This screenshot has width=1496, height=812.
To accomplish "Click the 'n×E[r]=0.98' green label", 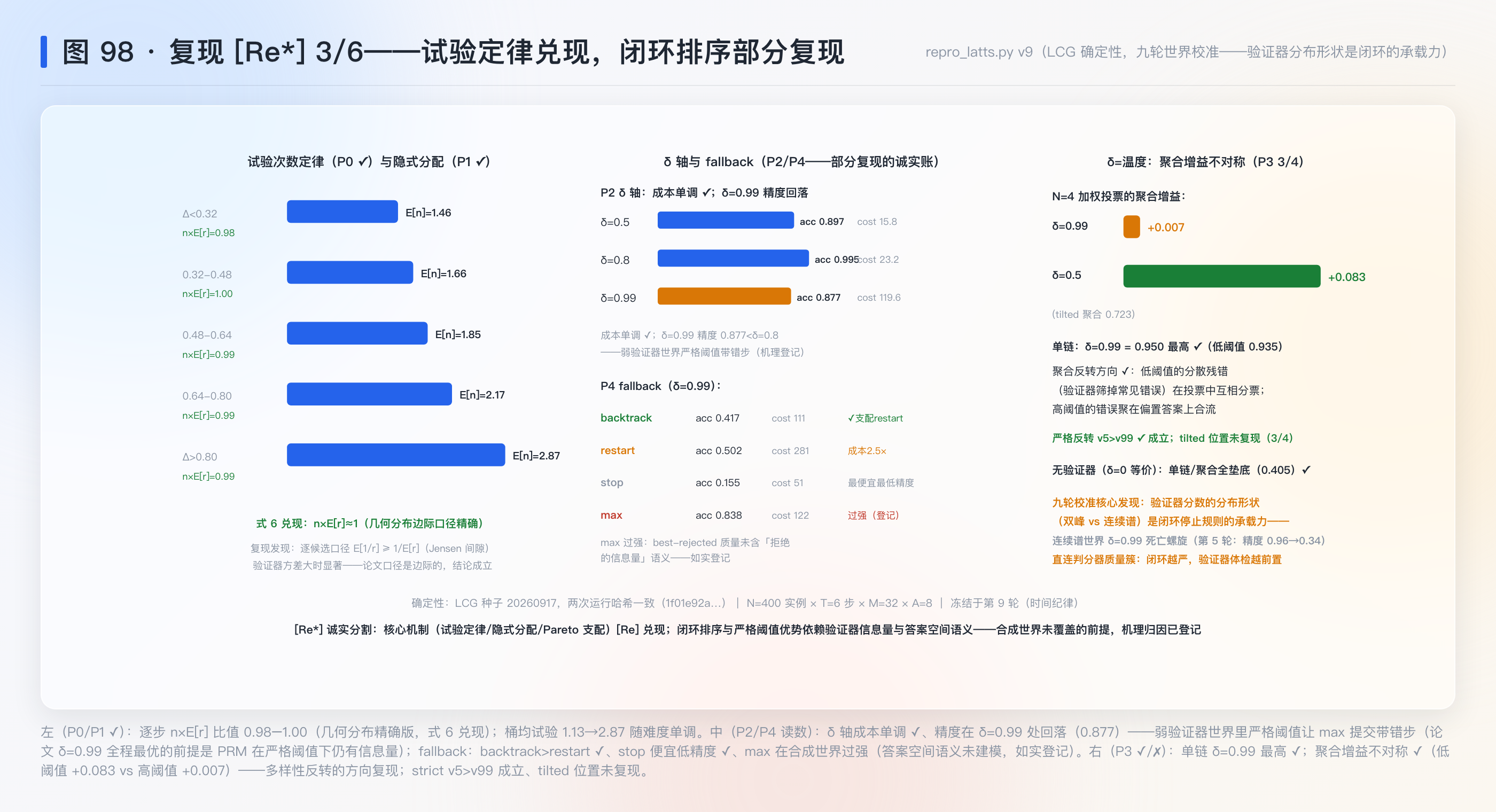I will point(208,233).
